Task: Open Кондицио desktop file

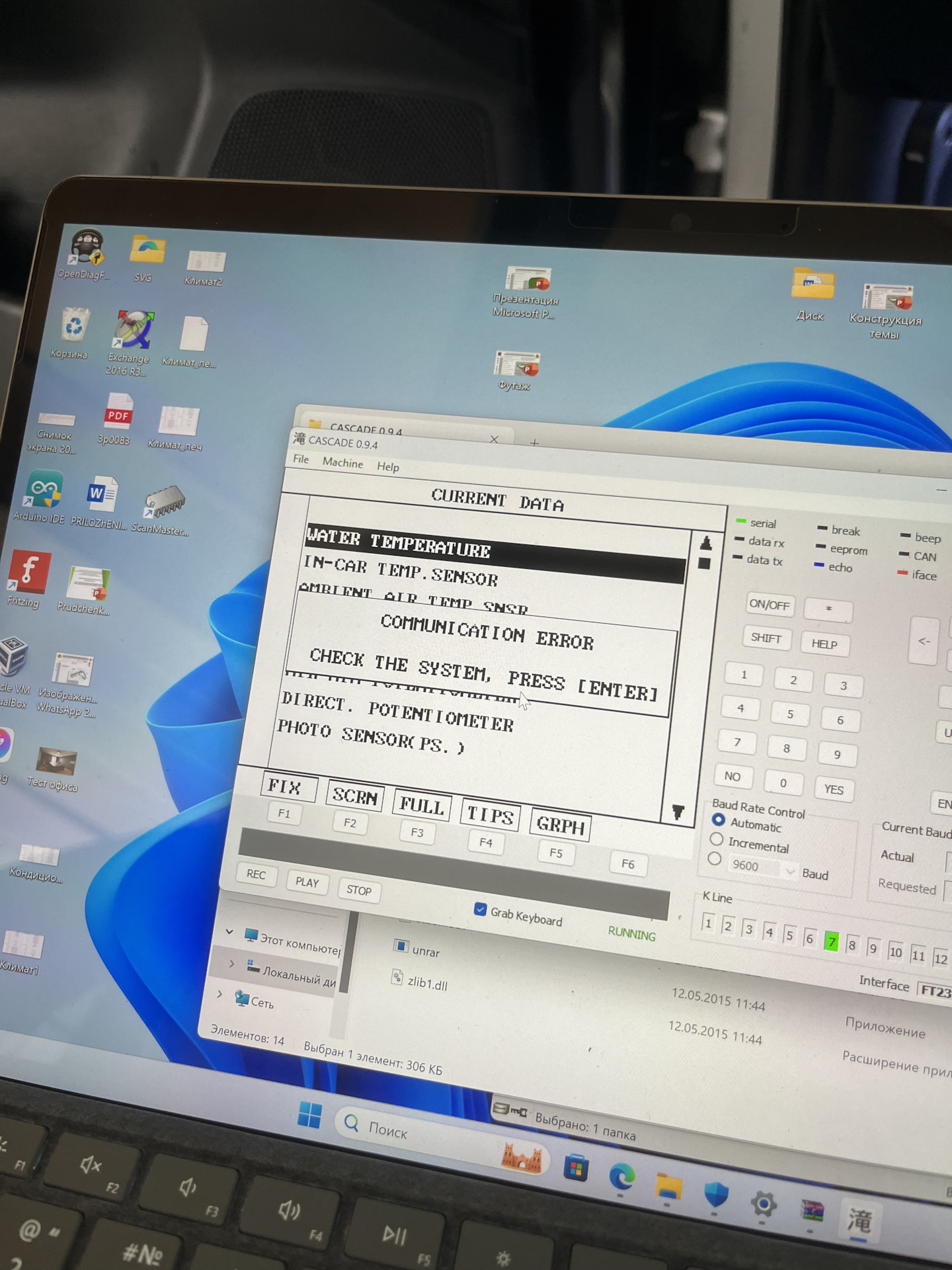Action: tap(38, 863)
